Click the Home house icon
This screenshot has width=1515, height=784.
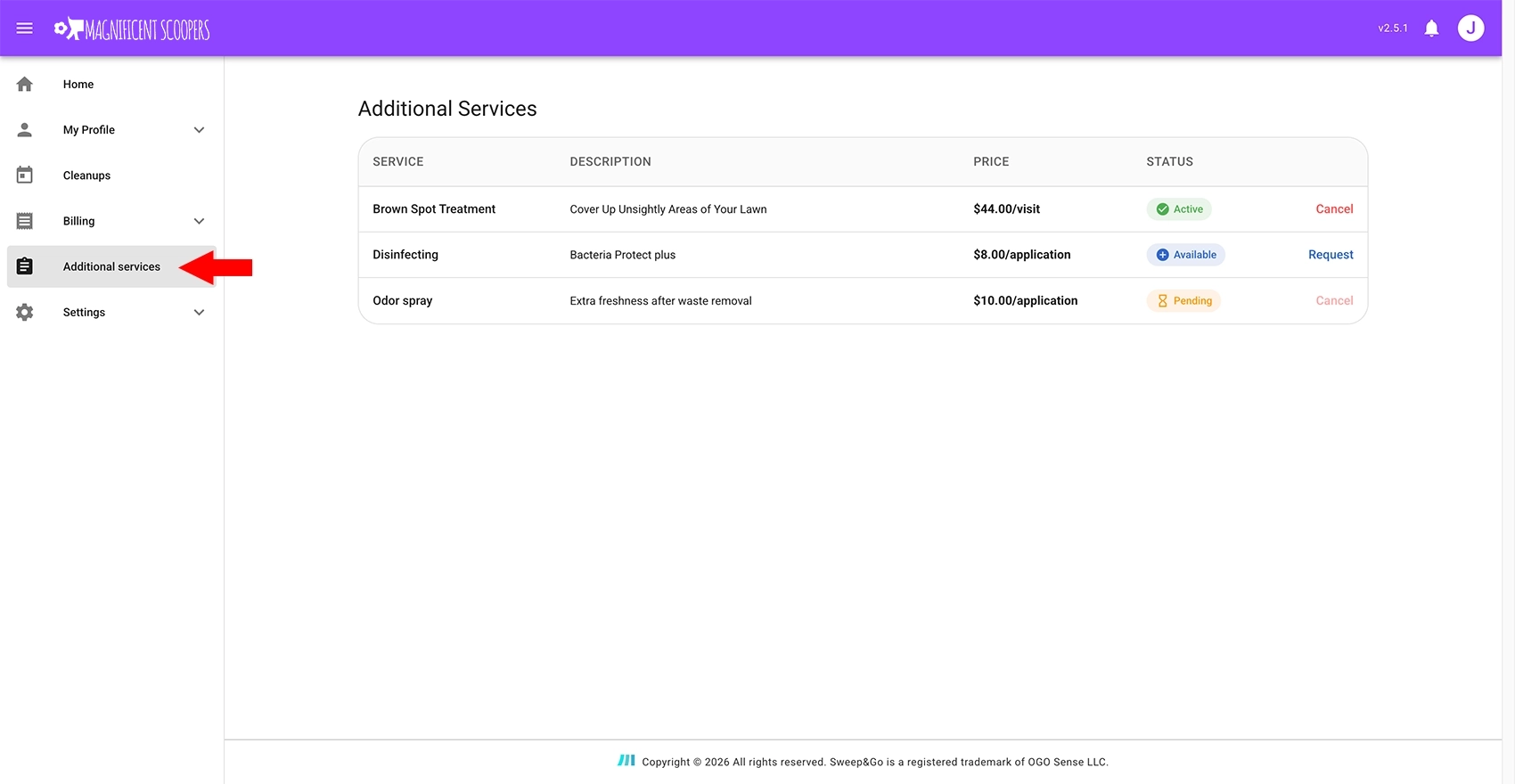[x=25, y=85]
